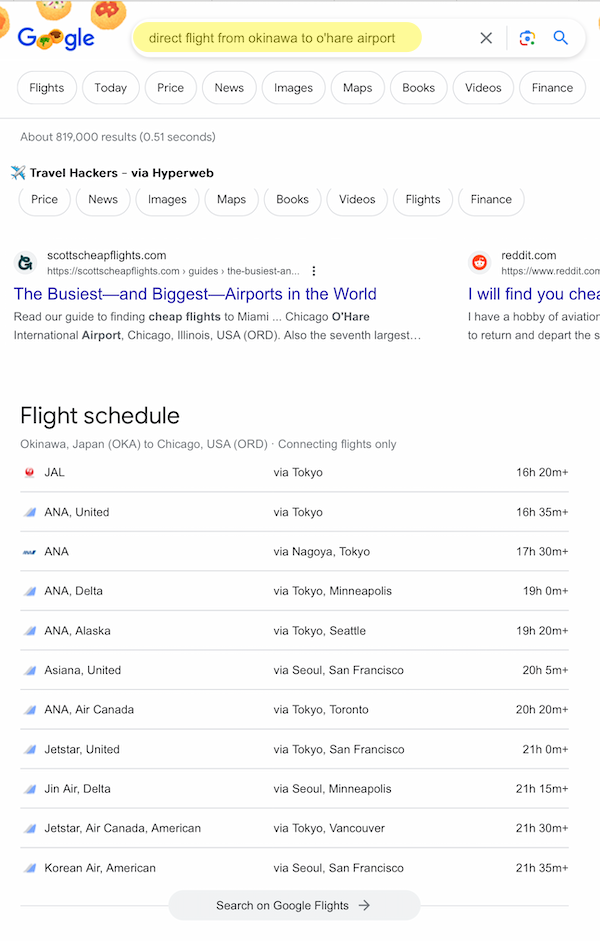Select the top Images filter chip
Viewport: 600px width, 941px height.
[293, 88]
